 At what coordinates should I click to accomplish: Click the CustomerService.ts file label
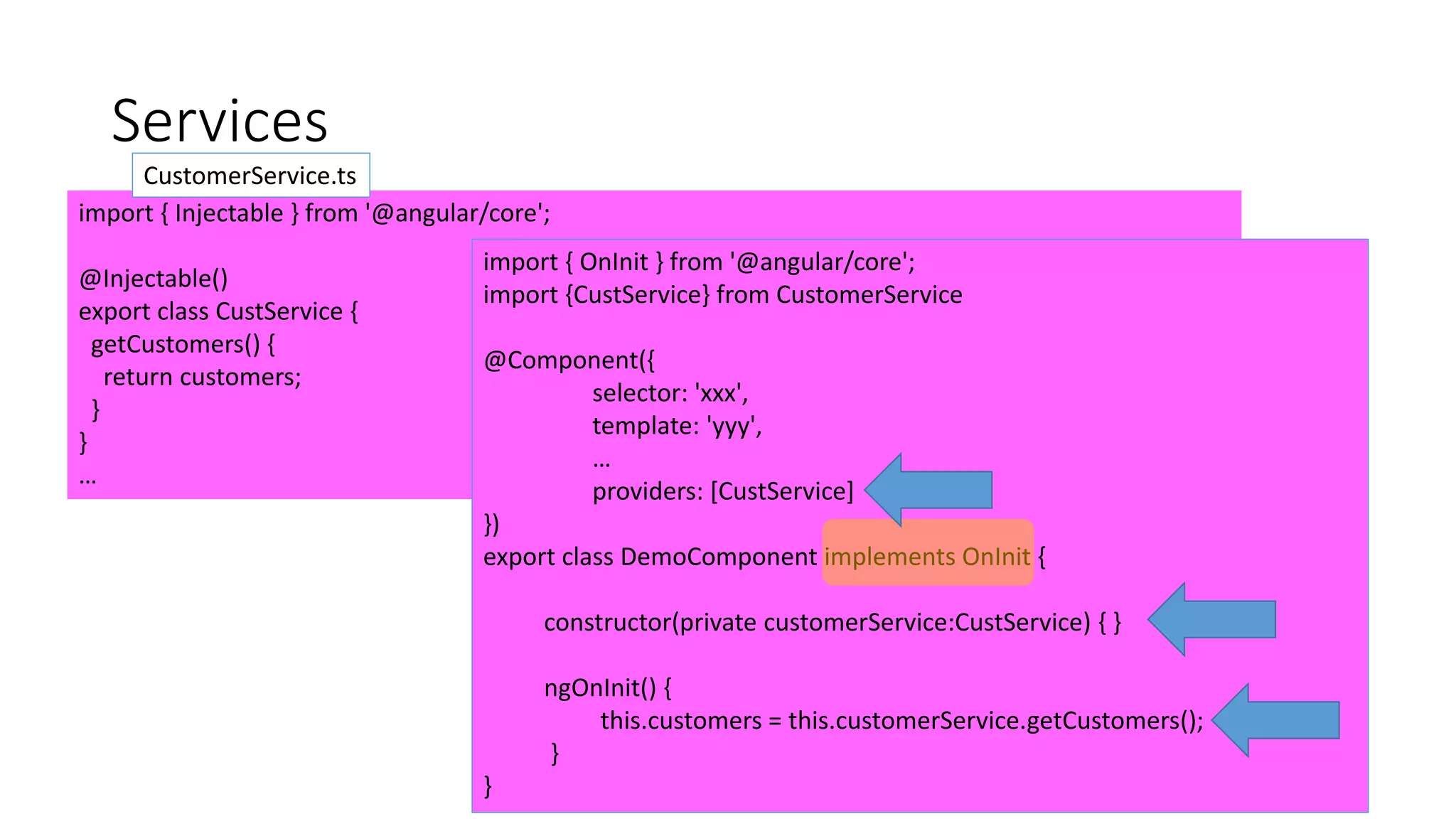point(250,176)
